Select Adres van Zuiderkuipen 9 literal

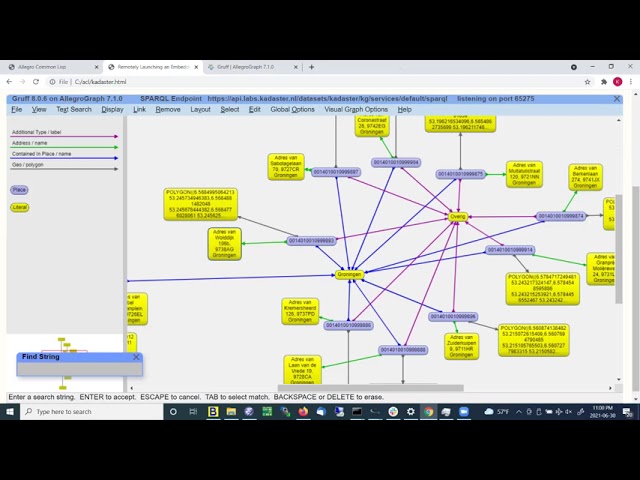pyautogui.click(x=462, y=347)
